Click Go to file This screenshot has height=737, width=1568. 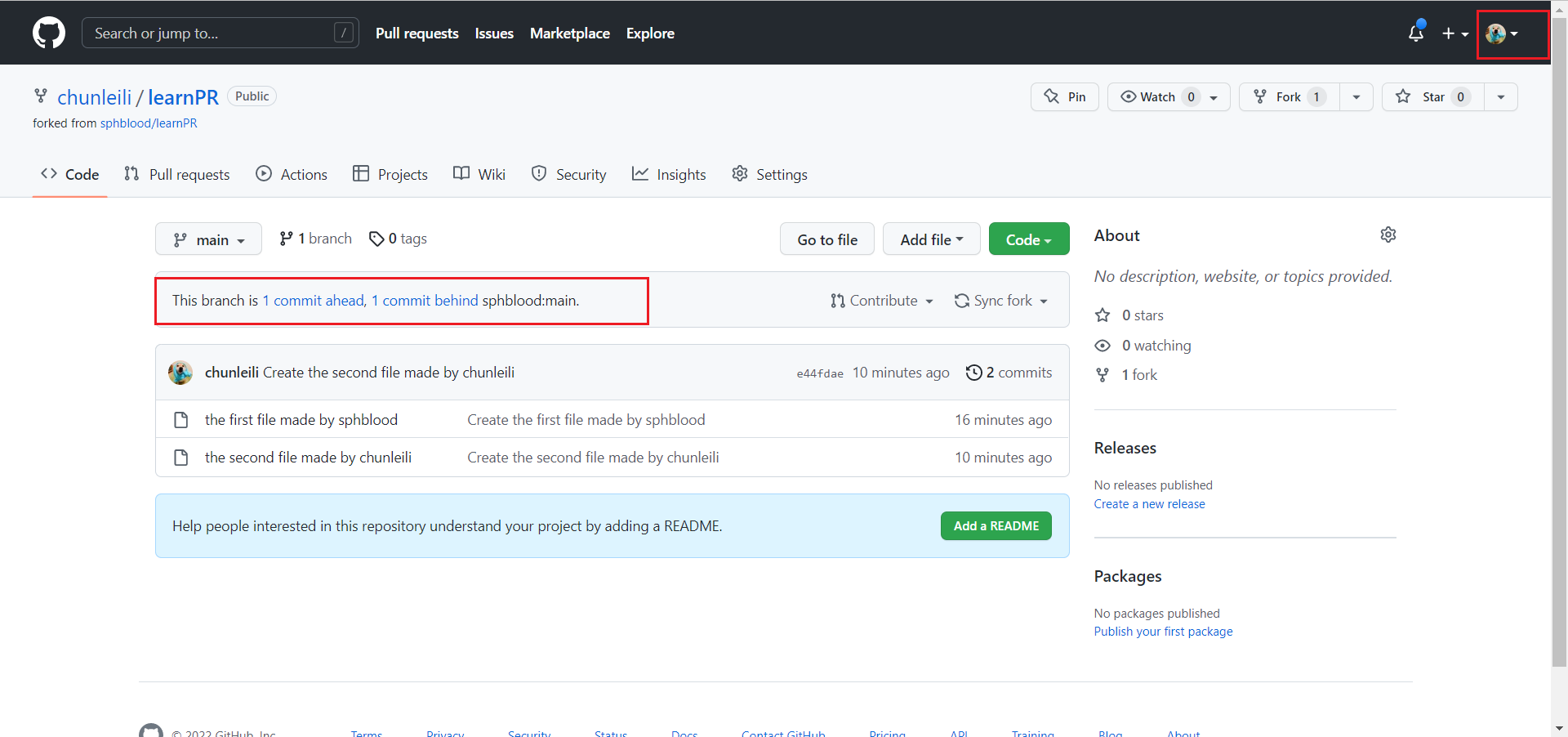(827, 239)
